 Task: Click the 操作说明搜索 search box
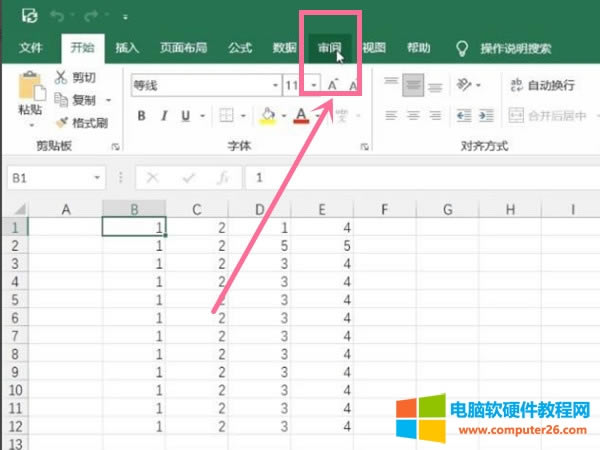[516, 49]
